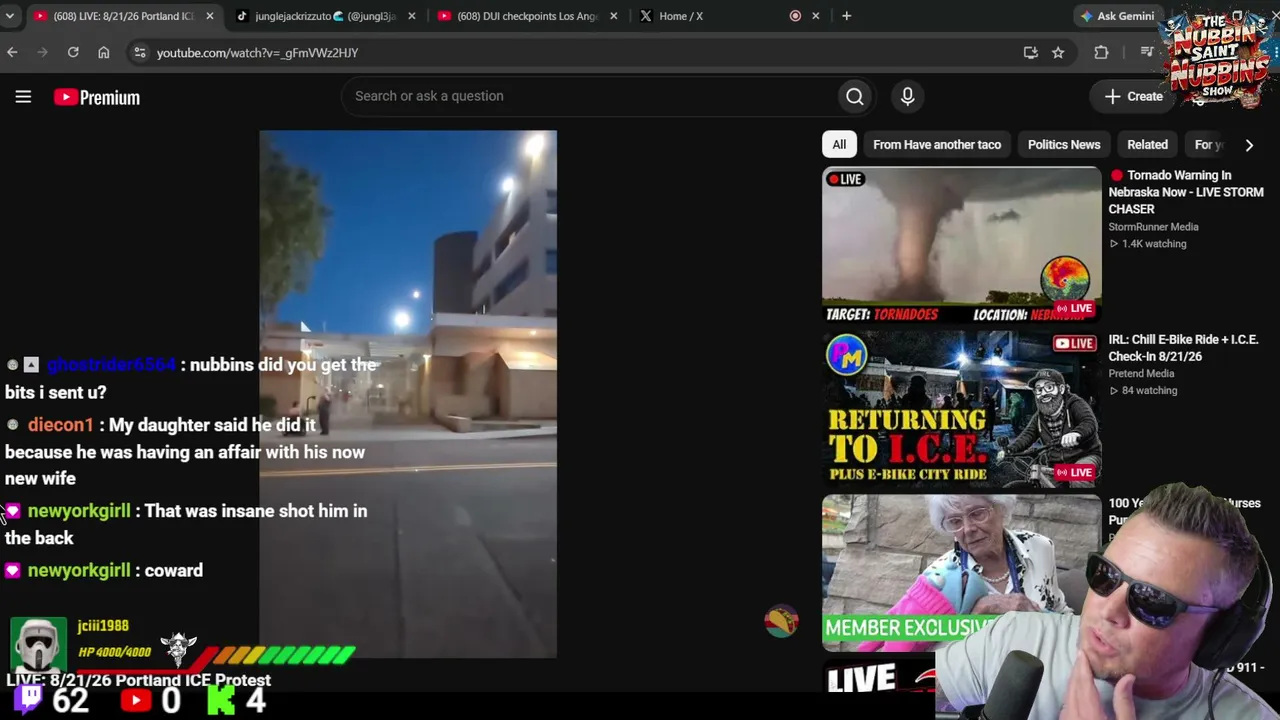Close the junglejackrizzuto TikTok tab

pyautogui.click(x=411, y=16)
